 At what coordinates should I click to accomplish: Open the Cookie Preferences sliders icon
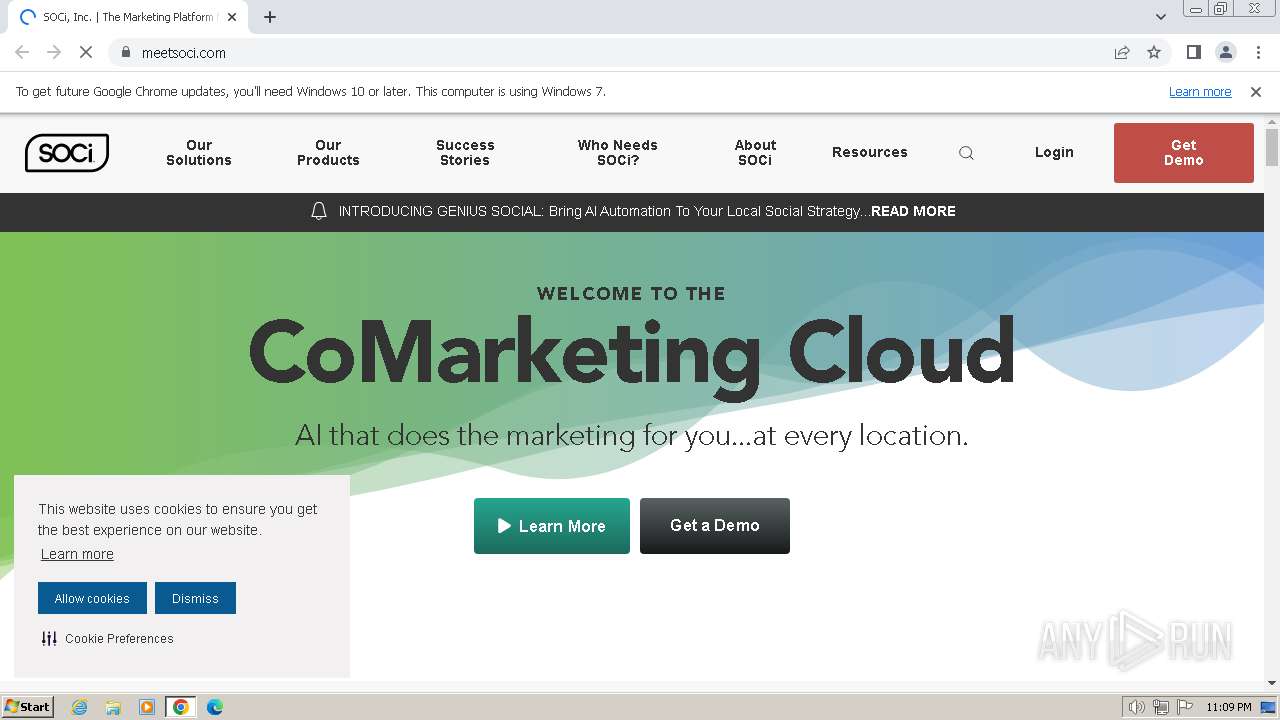click(x=49, y=638)
